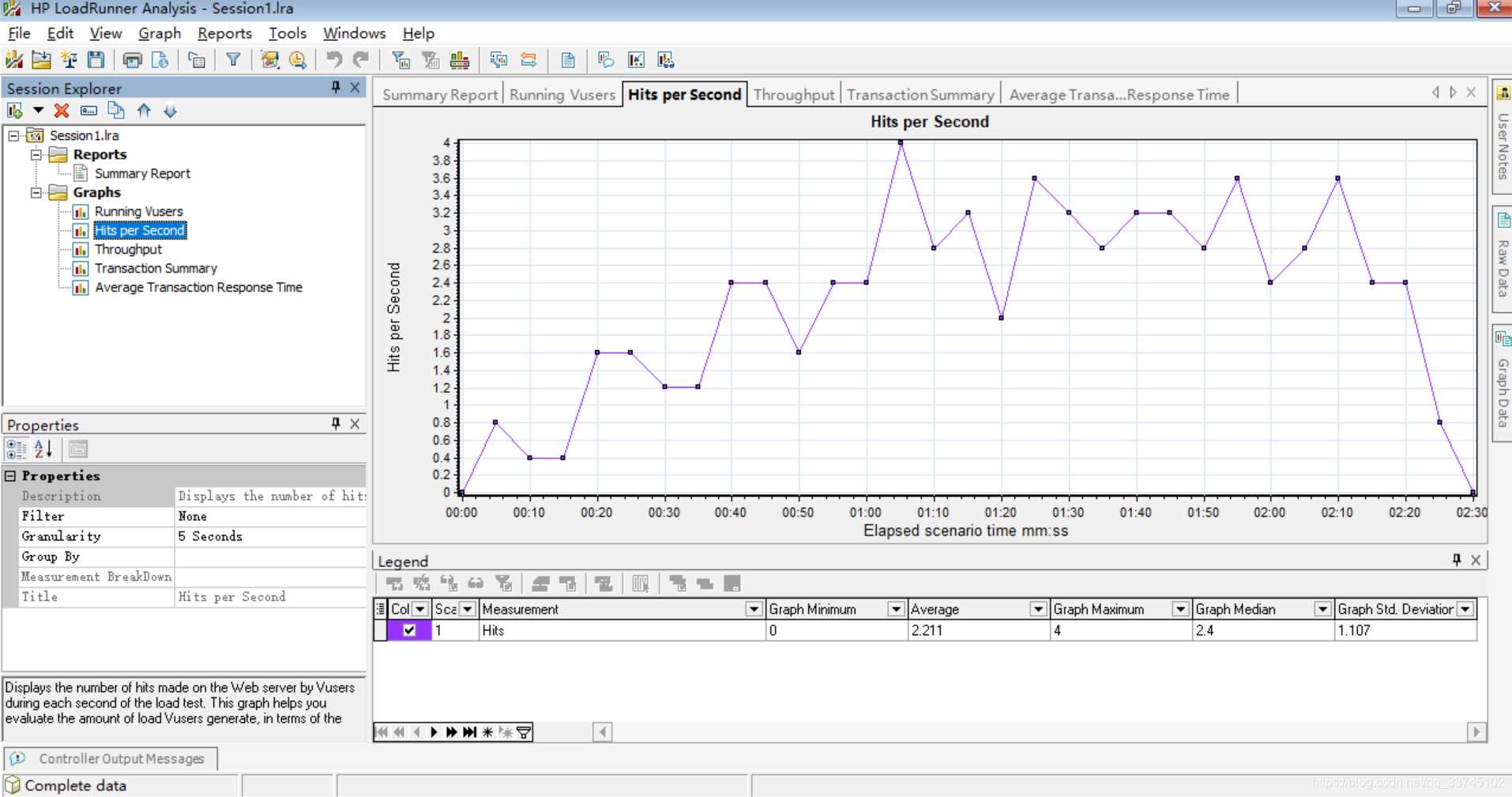
Task: Click the red delete item icon
Action: (62, 111)
